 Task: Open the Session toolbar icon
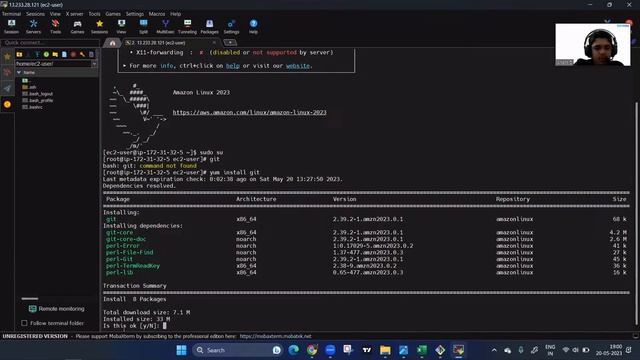pyautogui.click(x=11, y=27)
